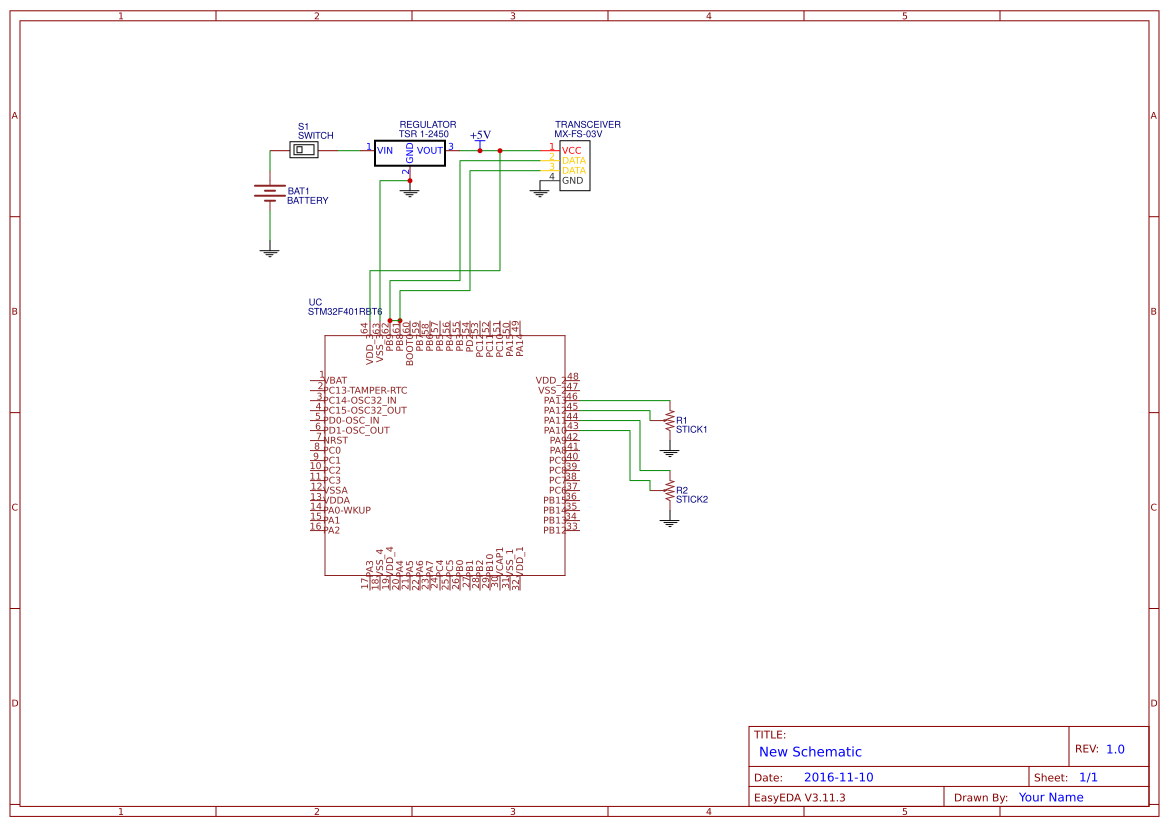1169x827 pixels.
Task: Click the ground symbol below the regulator
Action: point(409,190)
